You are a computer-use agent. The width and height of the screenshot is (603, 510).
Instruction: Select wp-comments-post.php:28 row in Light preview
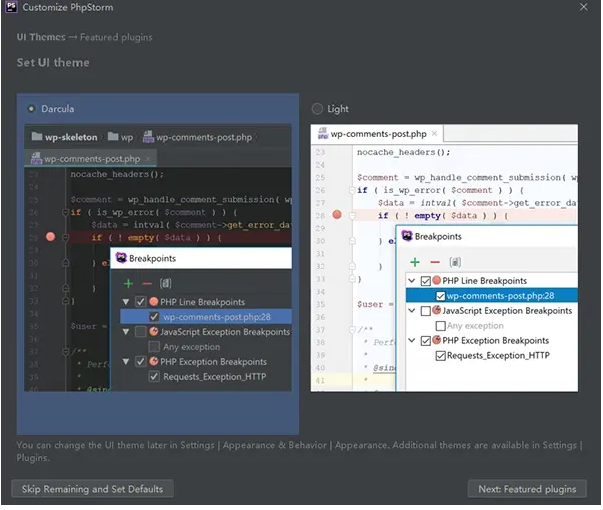pos(500,296)
